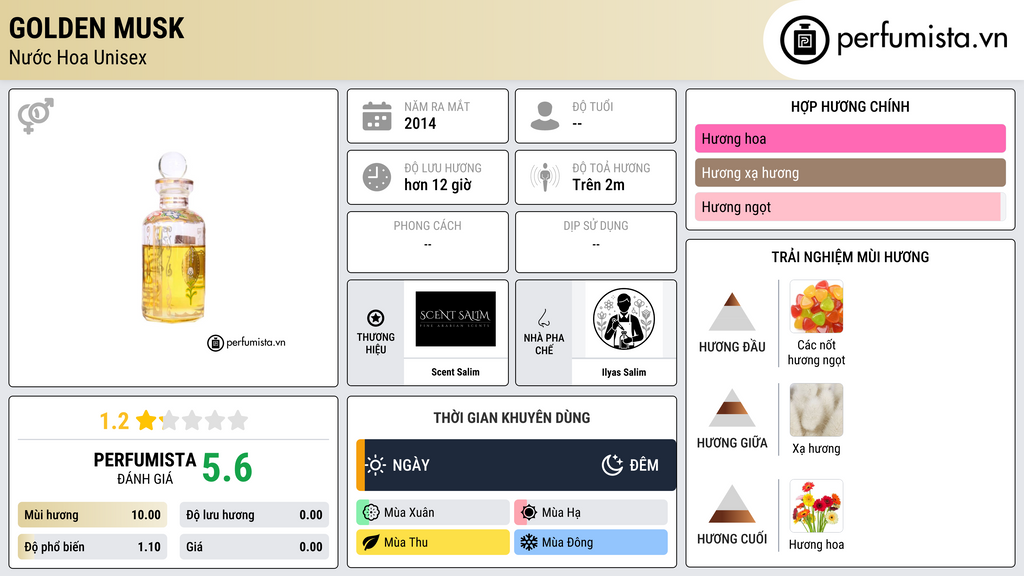Screen dimensions: 1024x576
Task: Click the Trải nghiệm mùi hương heading
Action: click(x=850, y=257)
